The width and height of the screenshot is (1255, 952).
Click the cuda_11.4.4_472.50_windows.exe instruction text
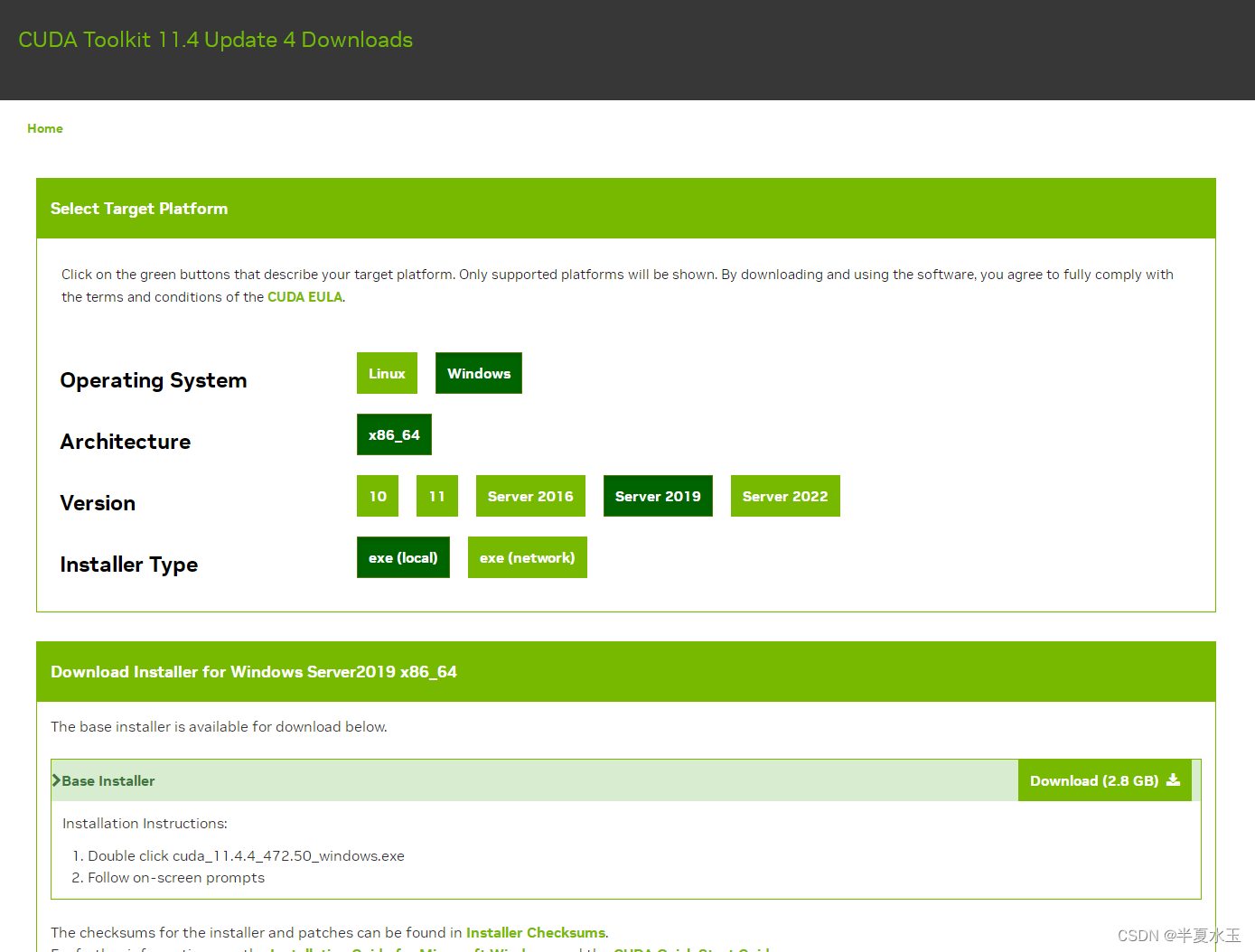pos(288,856)
